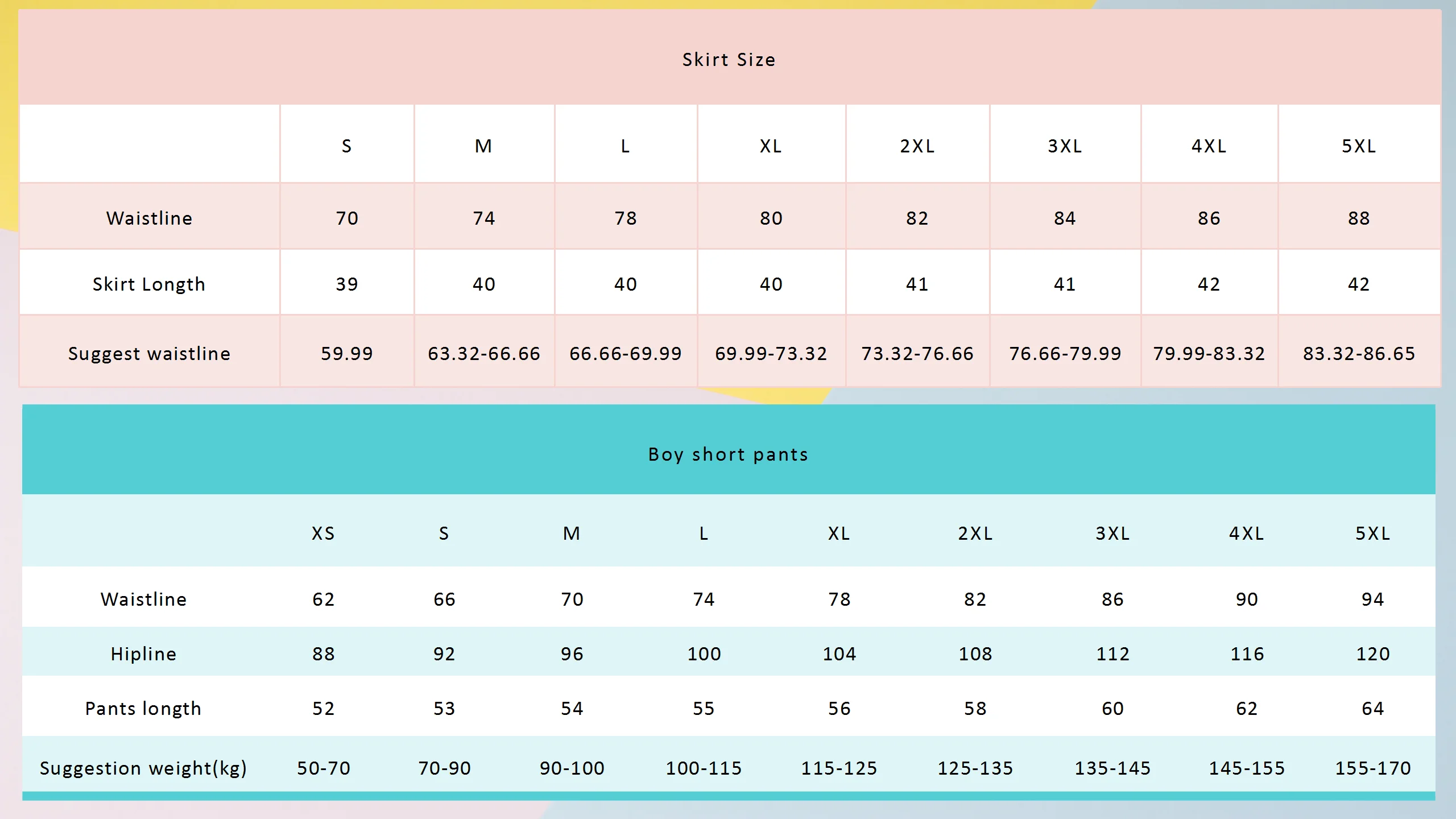Viewport: 1456px width, 819px height.
Task: Select hipline value 120
Action: [1373, 654]
